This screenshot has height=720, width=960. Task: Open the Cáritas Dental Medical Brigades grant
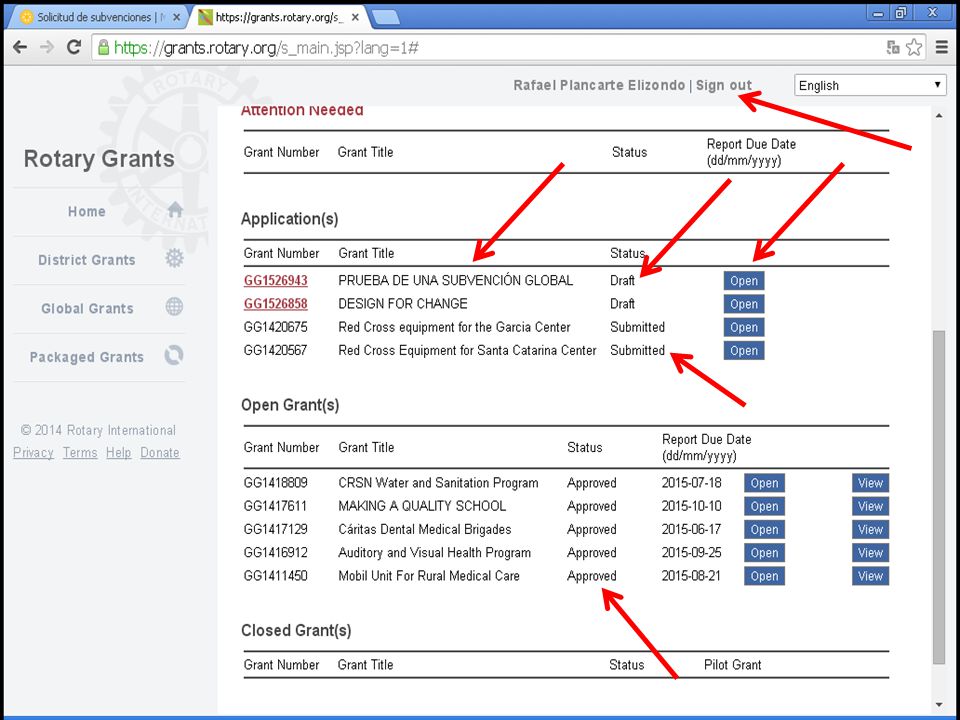click(764, 529)
